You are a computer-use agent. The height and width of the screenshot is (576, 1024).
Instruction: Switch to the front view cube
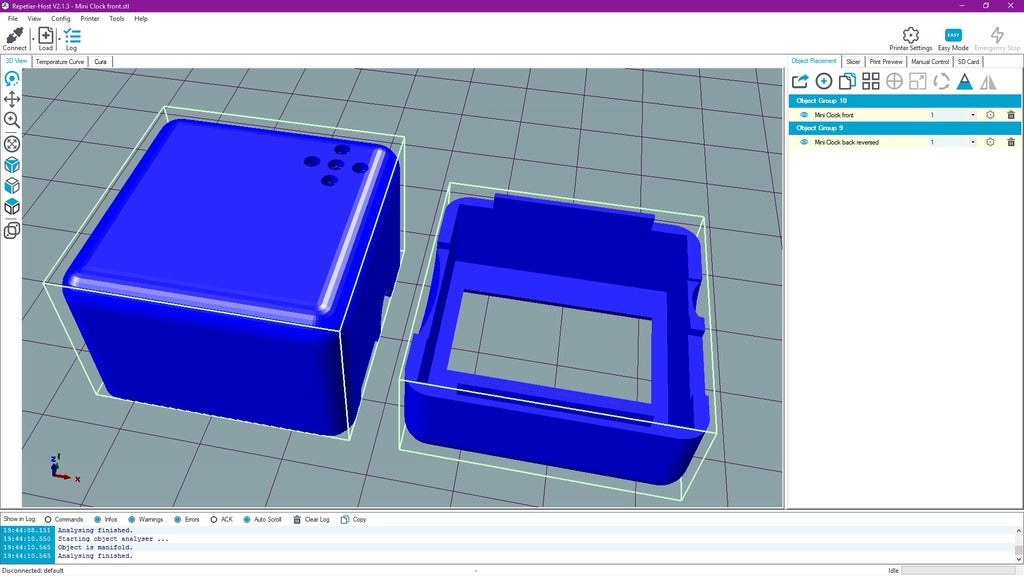(x=12, y=186)
